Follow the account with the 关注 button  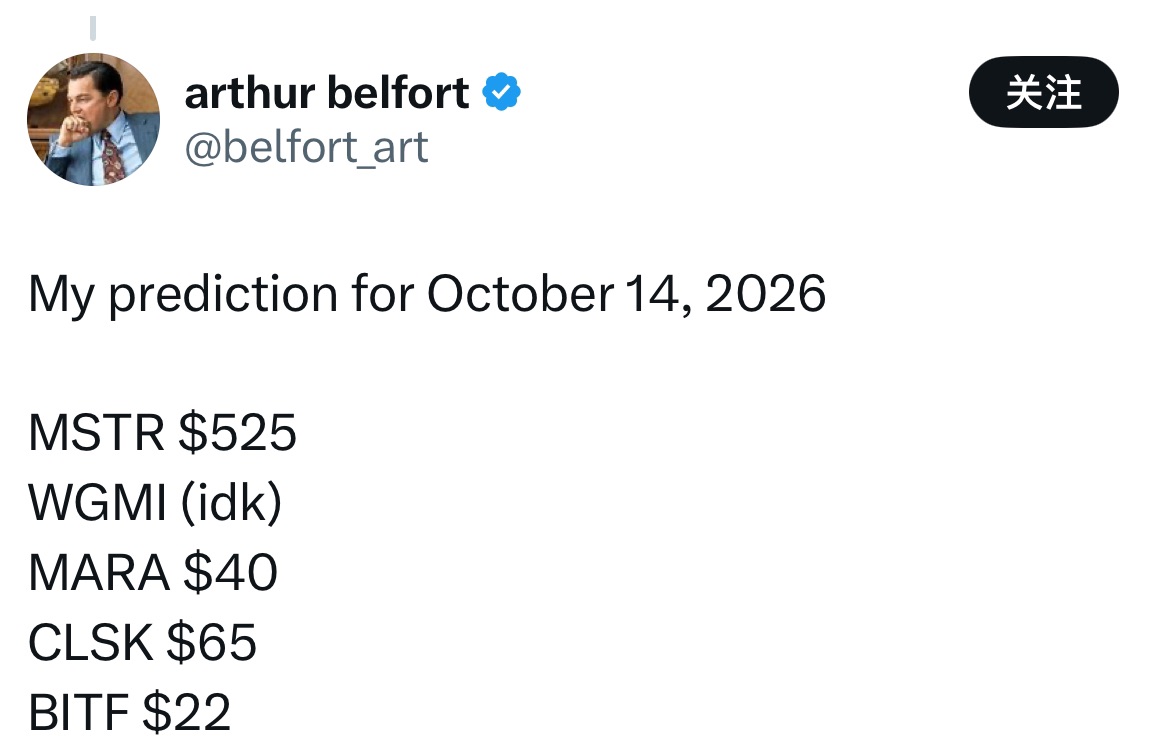(1043, 92)
